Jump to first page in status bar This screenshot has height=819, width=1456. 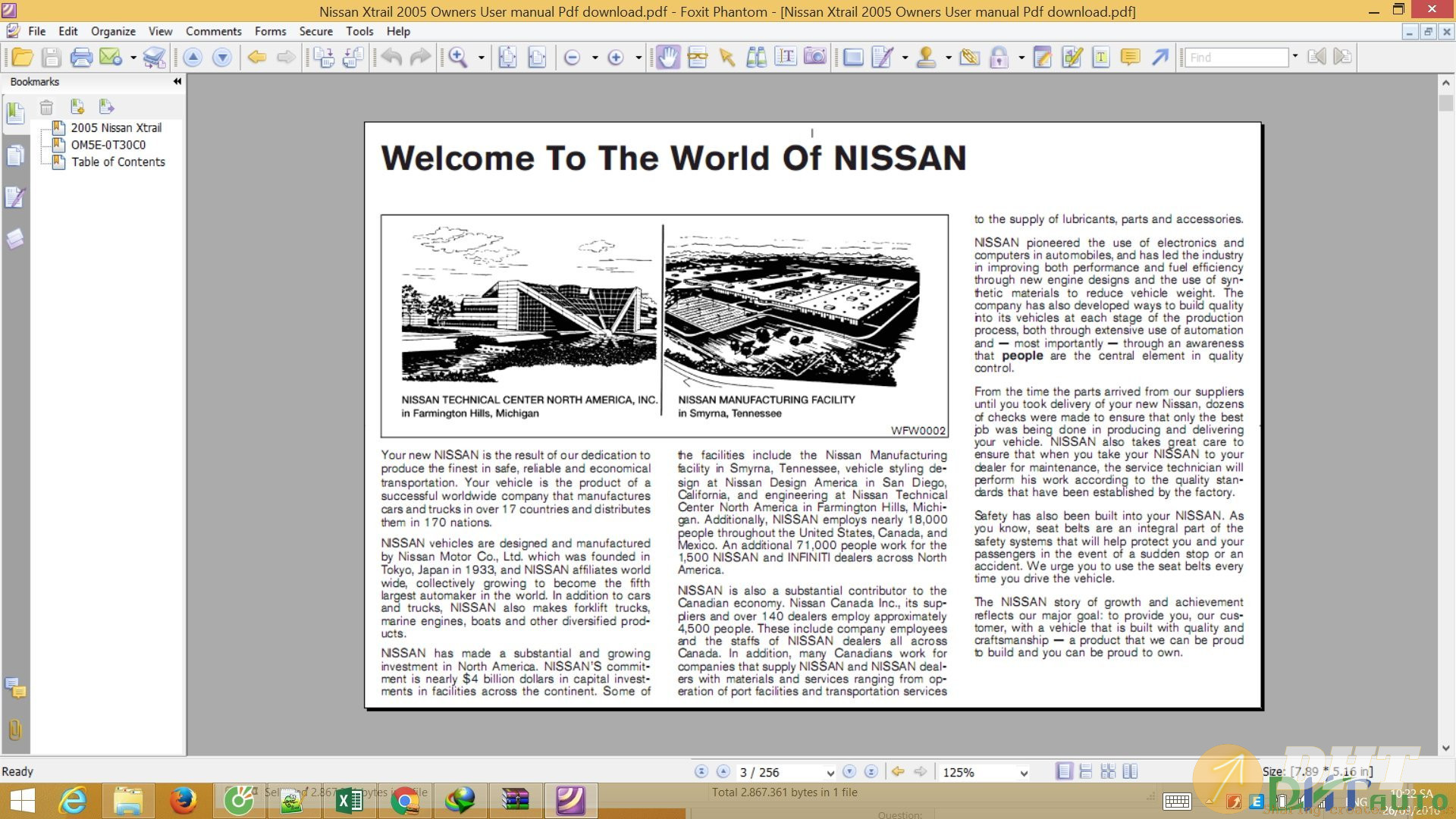point(701,771)
